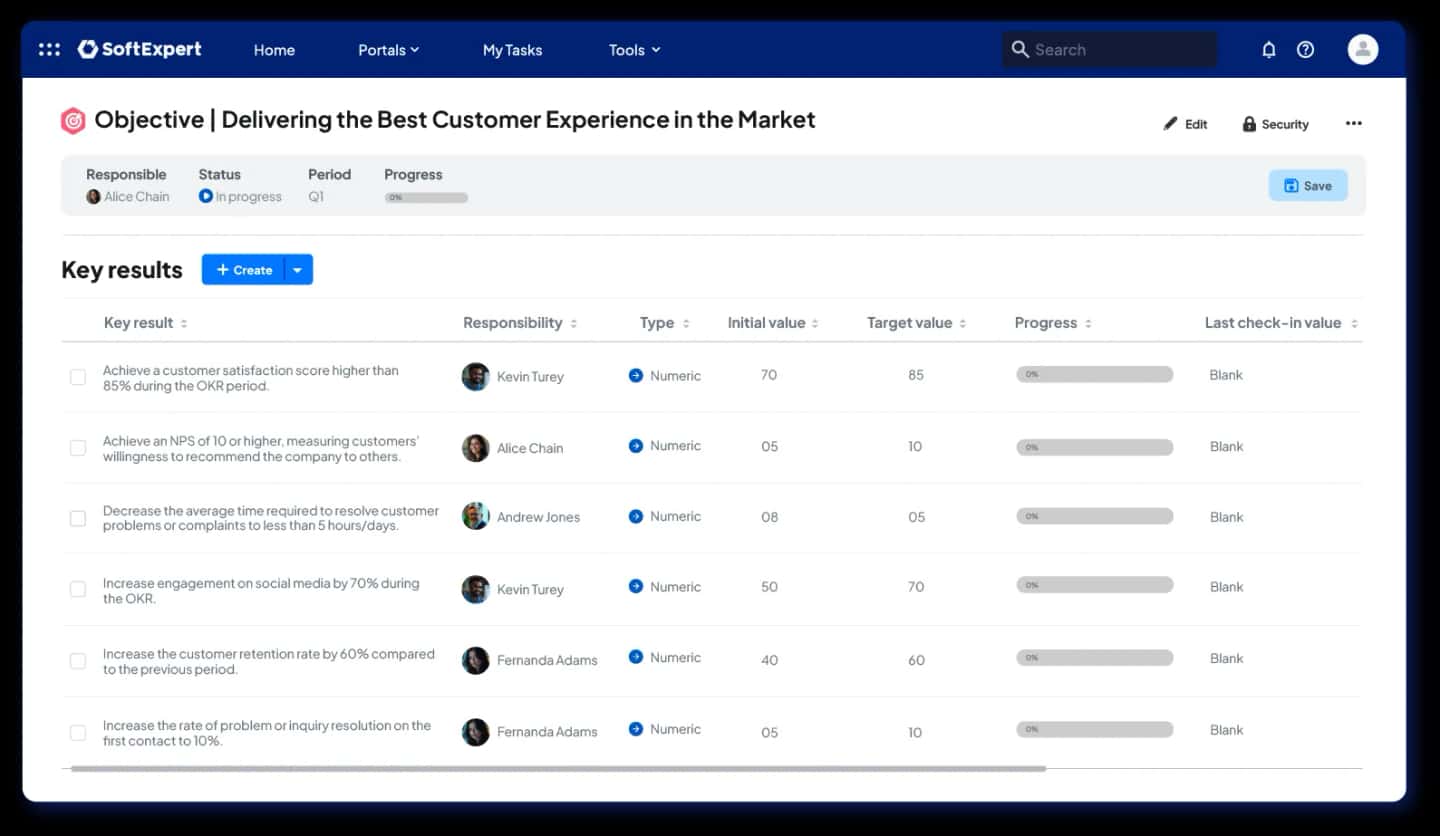Check the customer satisfaction score row checkbox

77,377
